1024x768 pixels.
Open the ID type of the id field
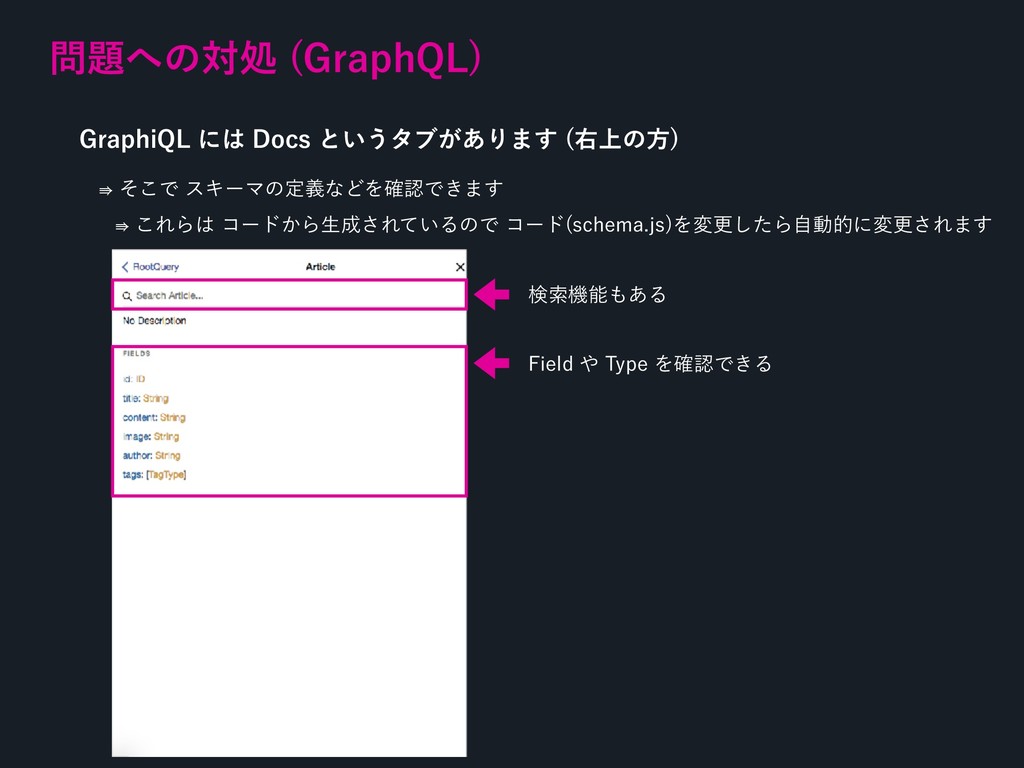tap(140, 379)
